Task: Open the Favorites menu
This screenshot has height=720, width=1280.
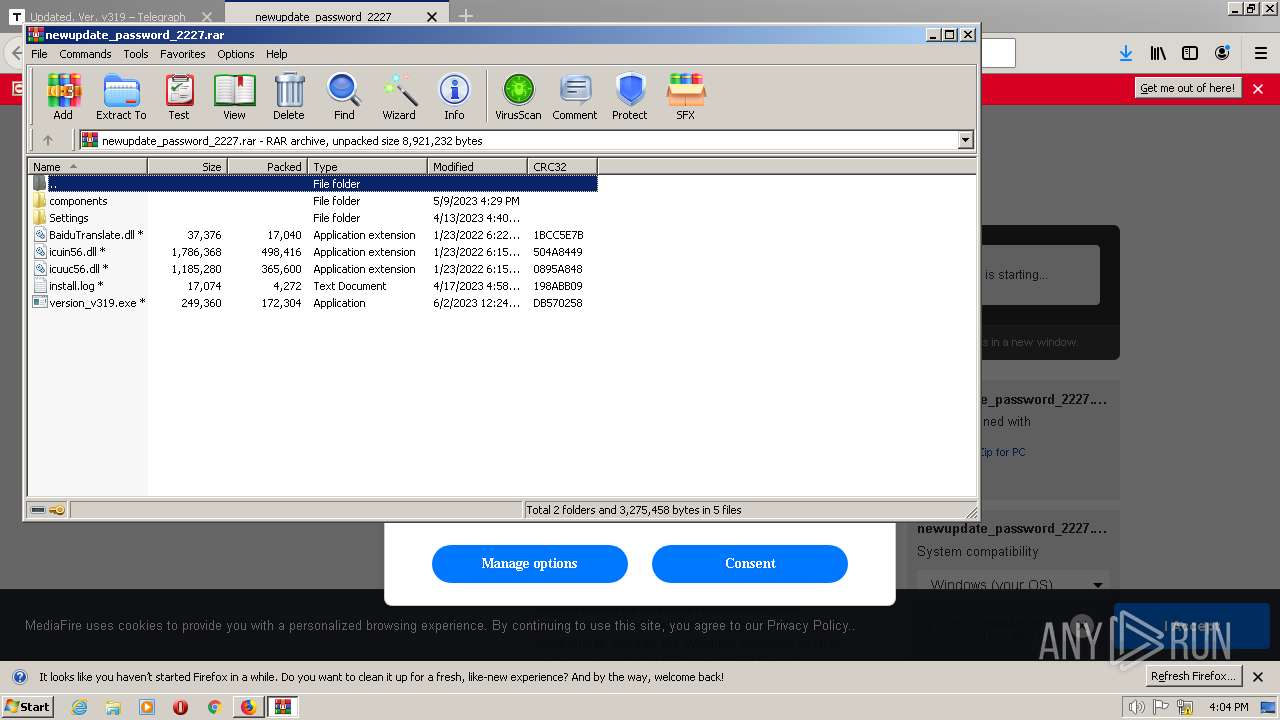Action: 183,54
